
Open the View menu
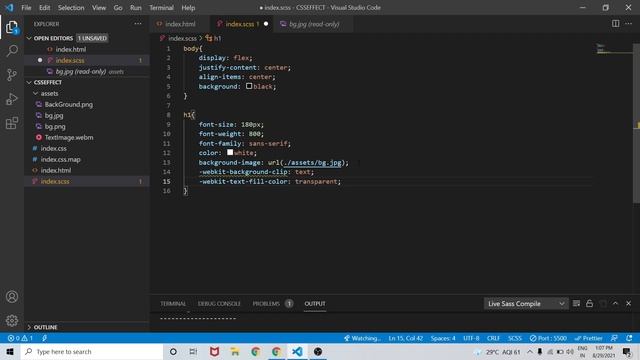click(99, 8)
